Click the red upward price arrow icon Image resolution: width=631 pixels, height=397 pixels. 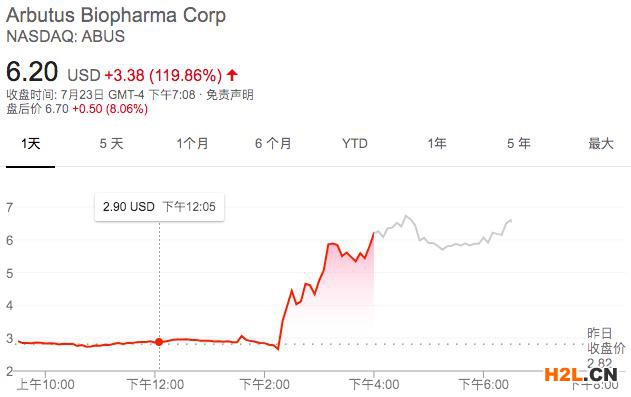[232, 75]
